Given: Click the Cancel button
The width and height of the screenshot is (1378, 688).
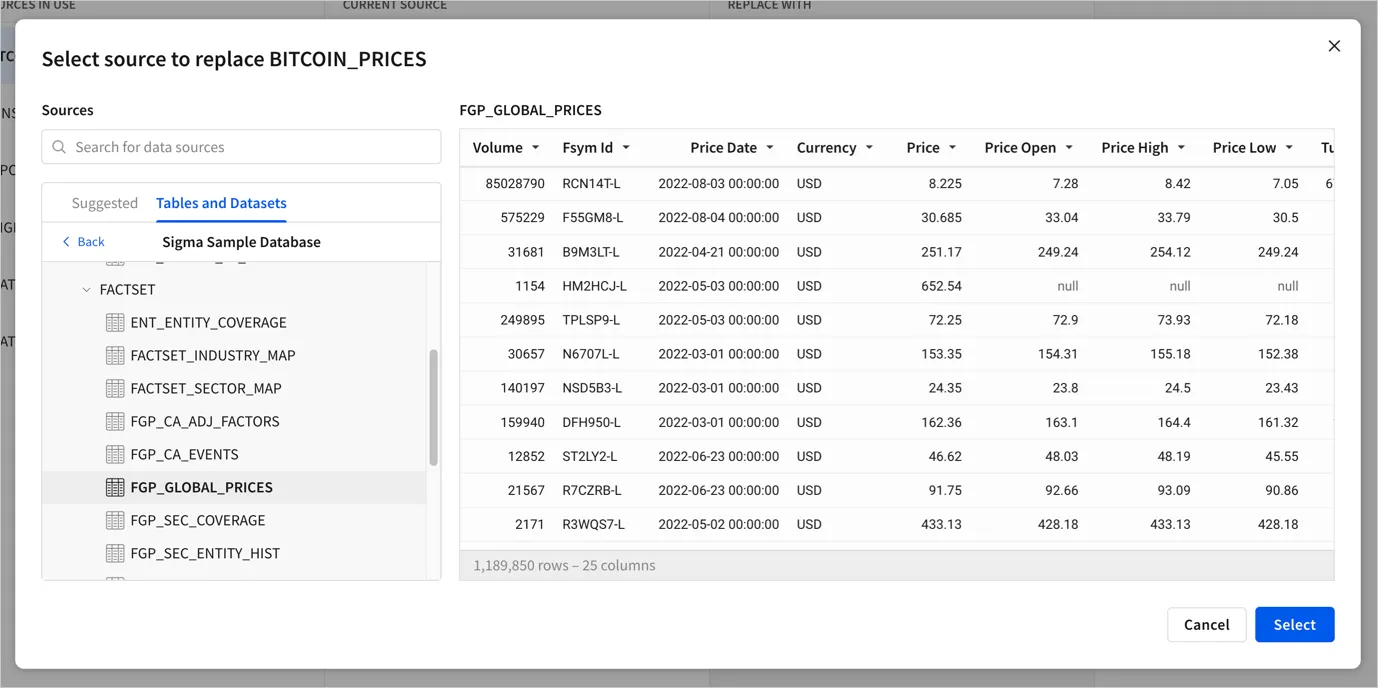Looking at the screenshot, I should pos(1206,624).
